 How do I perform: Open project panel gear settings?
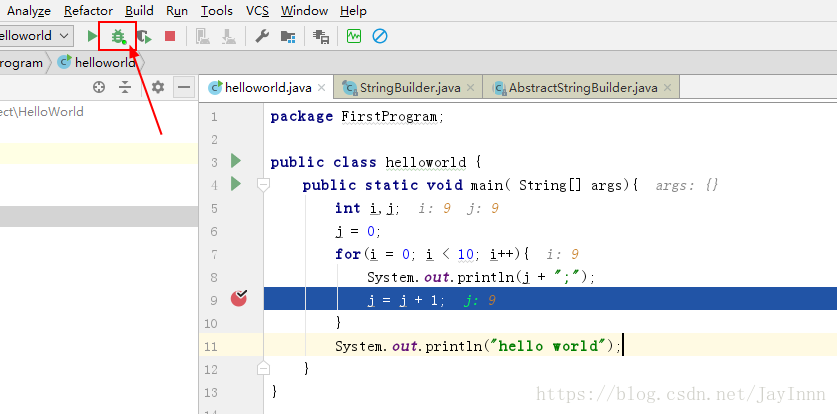[157, 87]
